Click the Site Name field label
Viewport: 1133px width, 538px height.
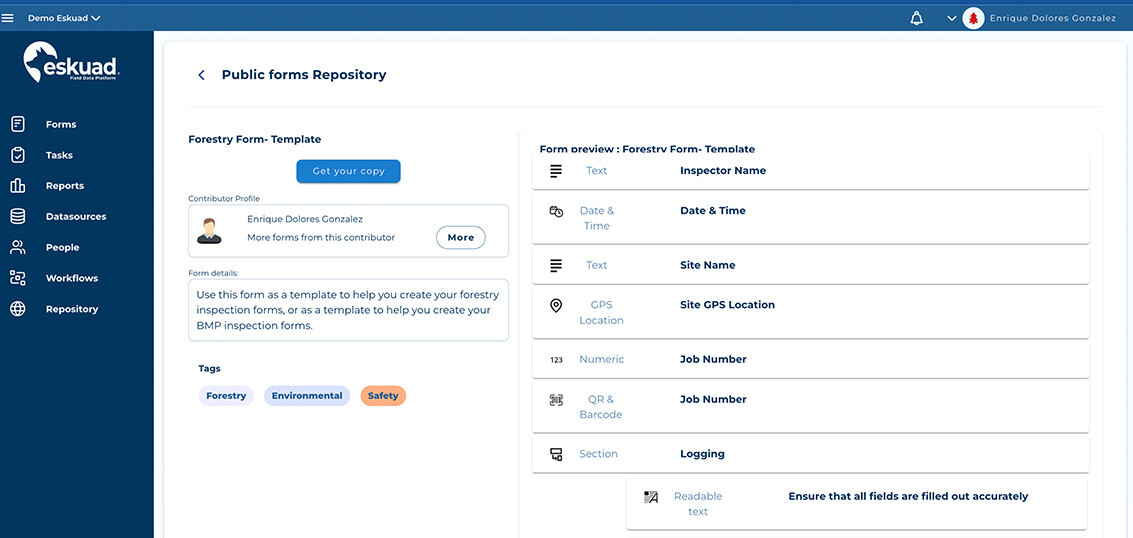pyautogui.click(x=707, y=265)
